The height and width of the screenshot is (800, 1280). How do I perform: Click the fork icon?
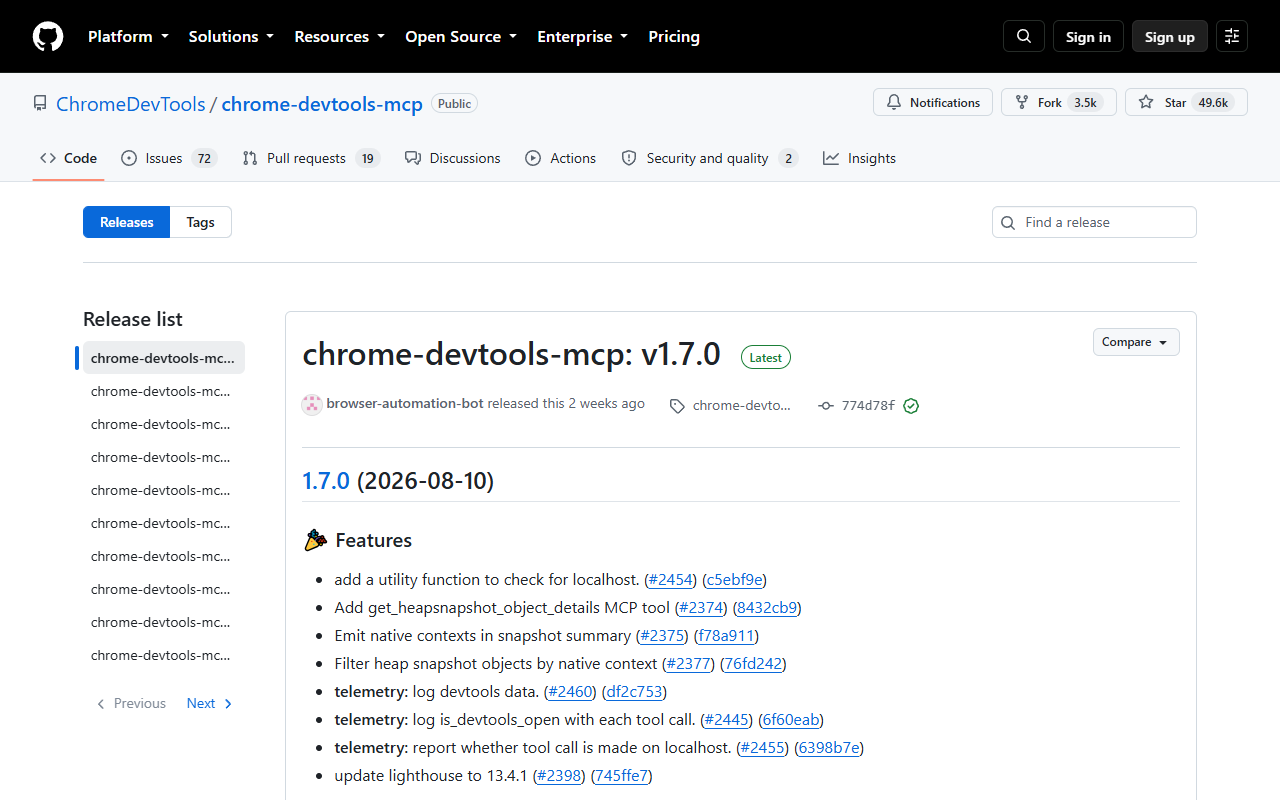[1022, 102]
